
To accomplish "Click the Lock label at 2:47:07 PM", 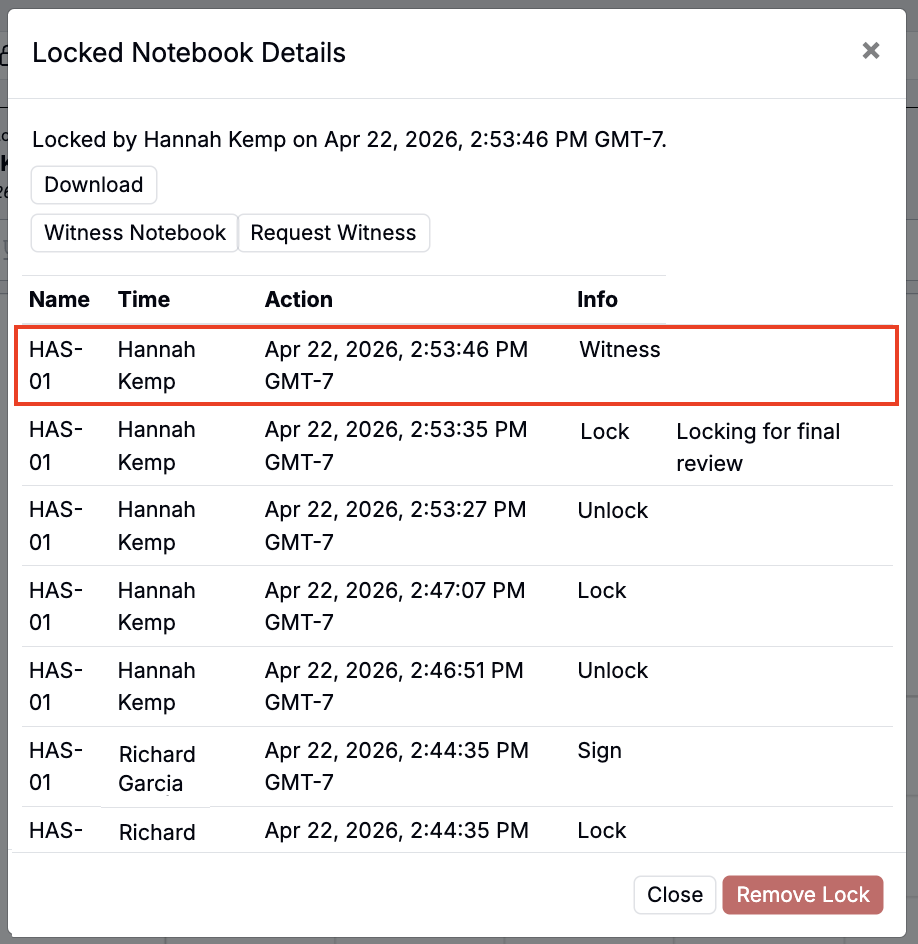I will [602, 591].
